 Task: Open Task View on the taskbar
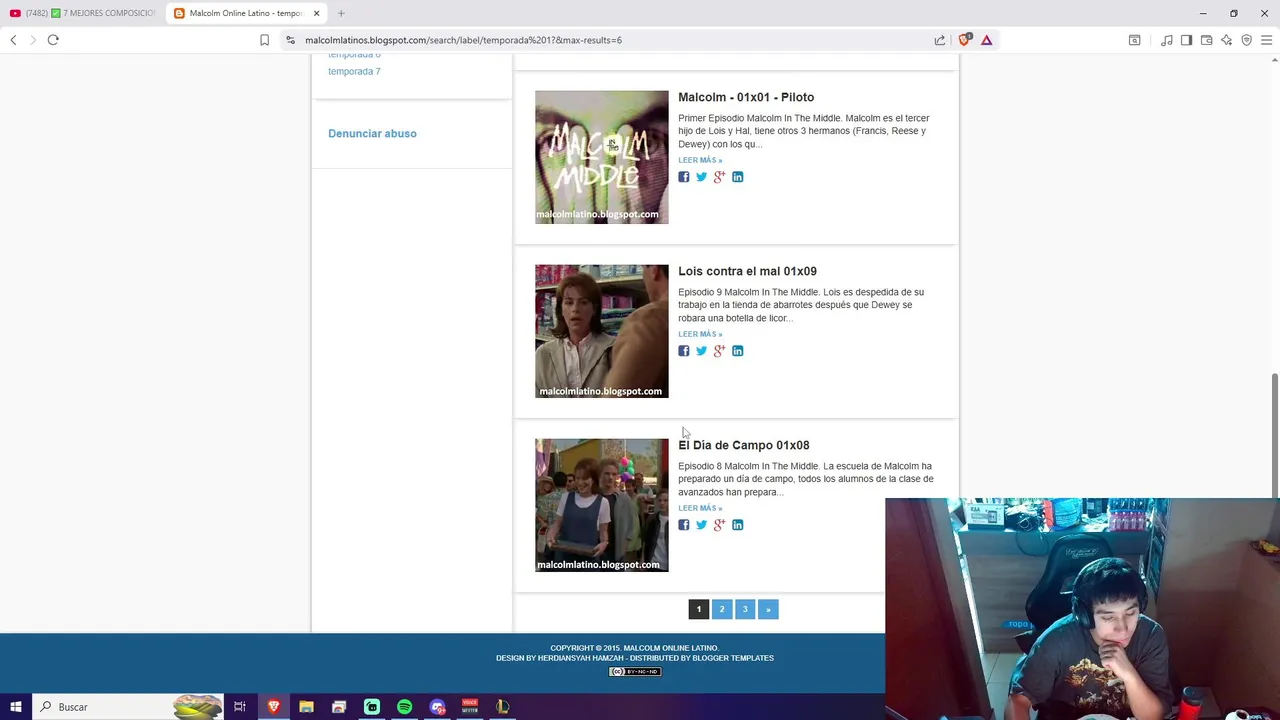(x=240, y=707)
